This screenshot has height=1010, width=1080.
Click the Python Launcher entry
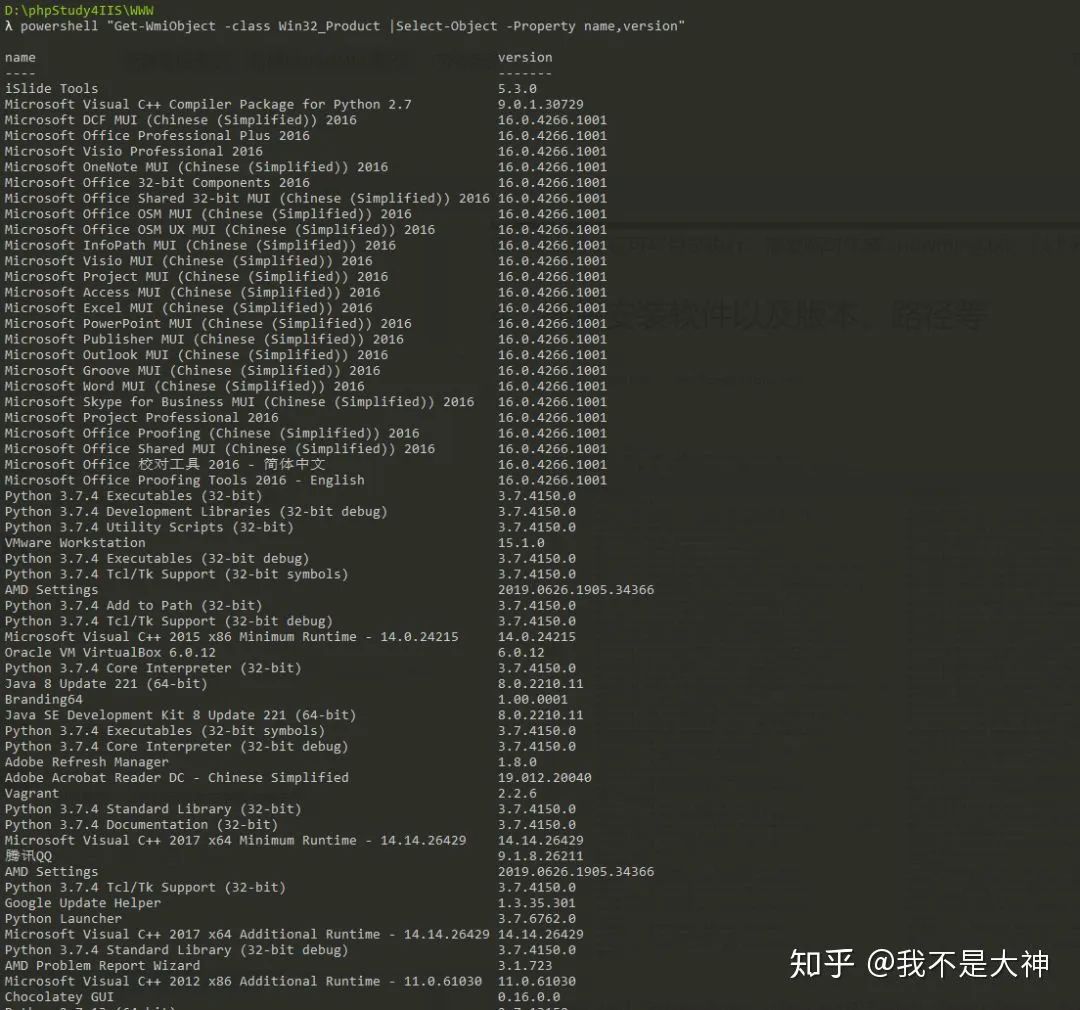coord(63,919)
